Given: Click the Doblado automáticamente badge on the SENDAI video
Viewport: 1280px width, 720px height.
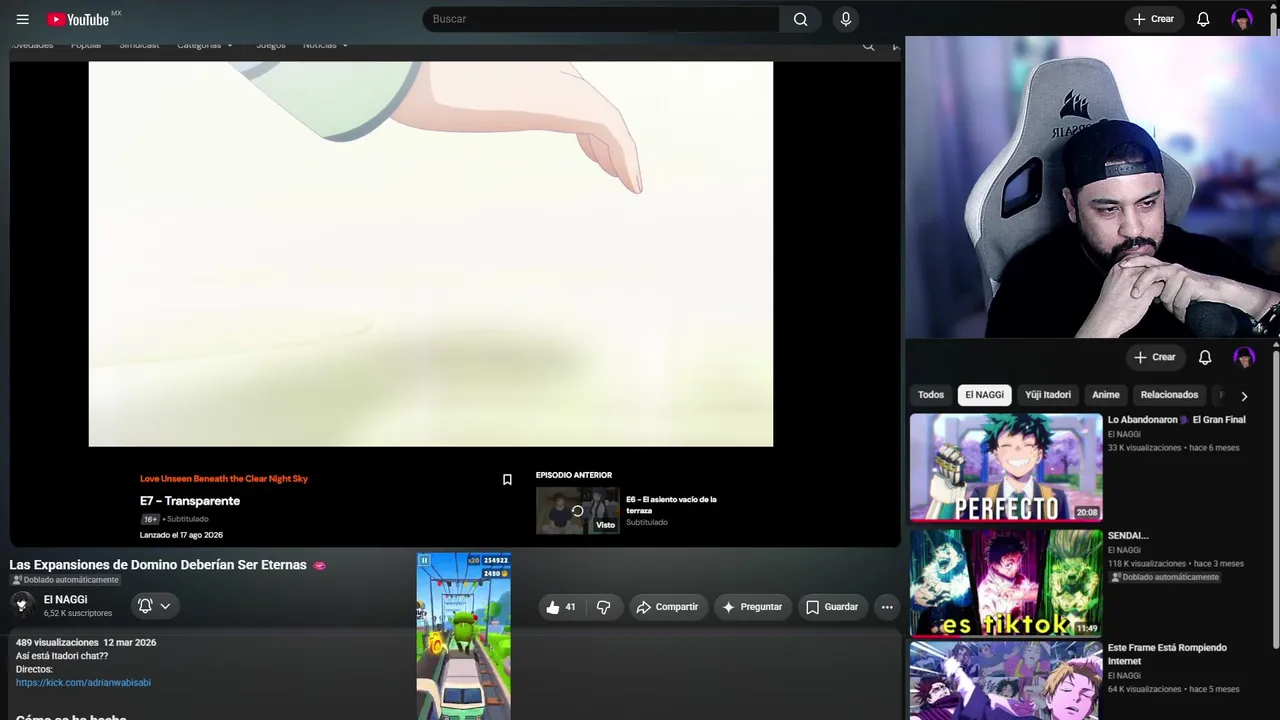Looking at the screenshot, I should click(x=1165, y=577).
